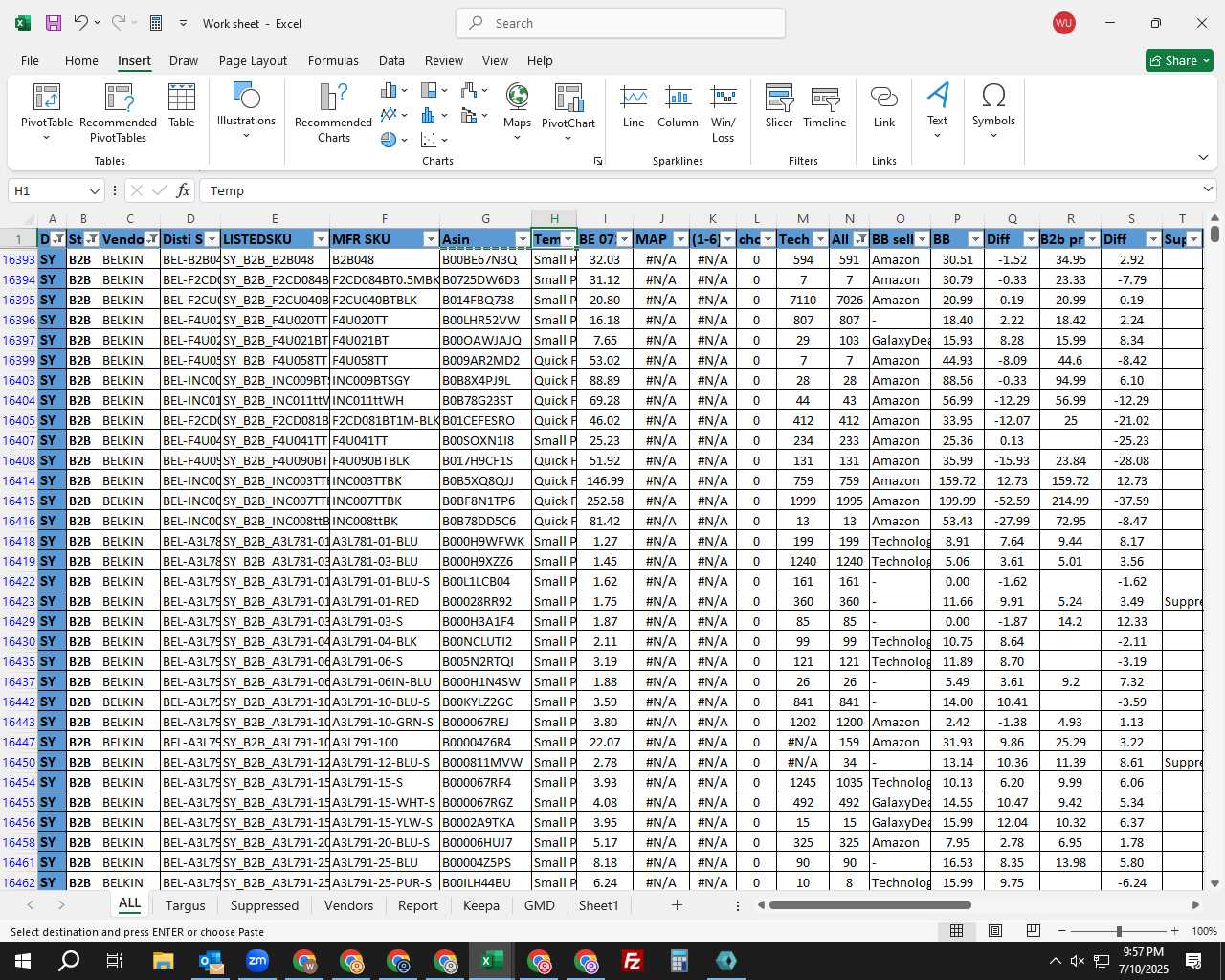Add a Slicer filter
This screenshot has height=980, width=1225.
[779, 106]
